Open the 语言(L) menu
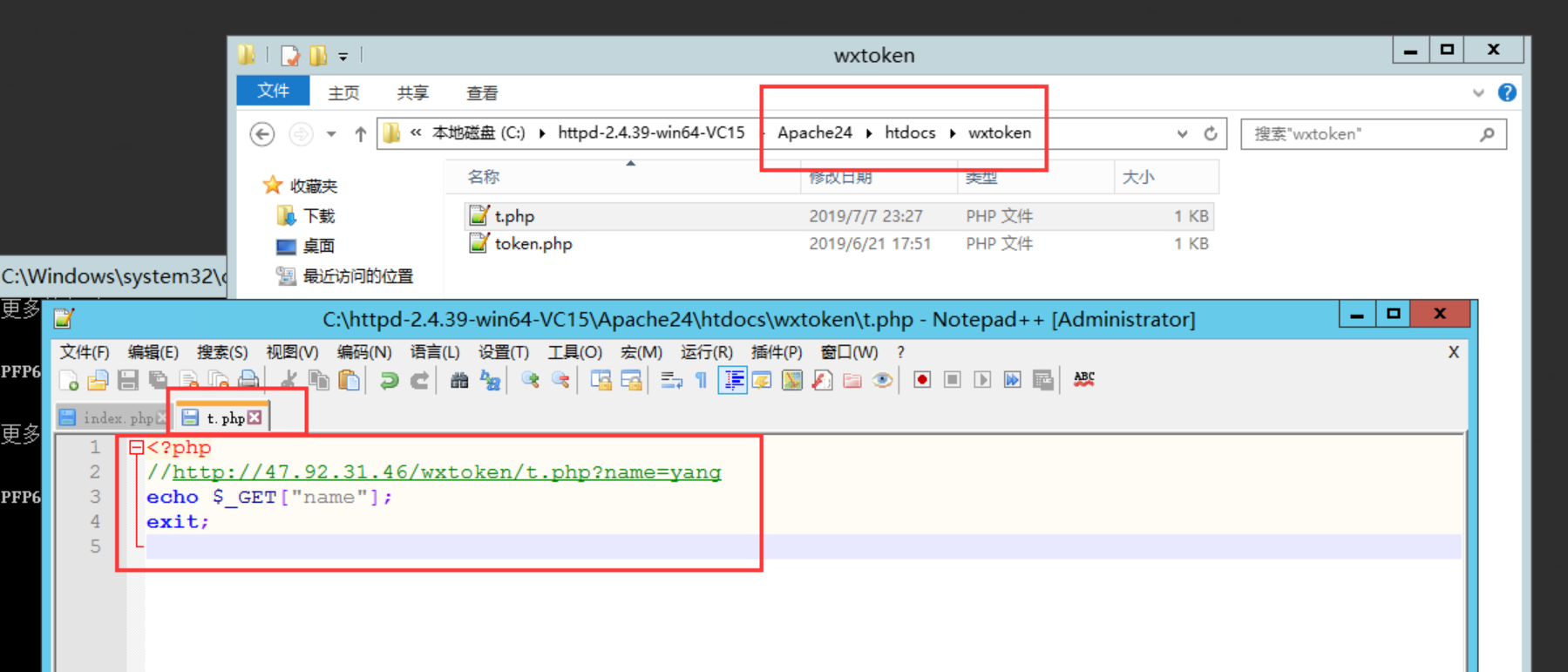The image size is (1568, 672). 434,352
